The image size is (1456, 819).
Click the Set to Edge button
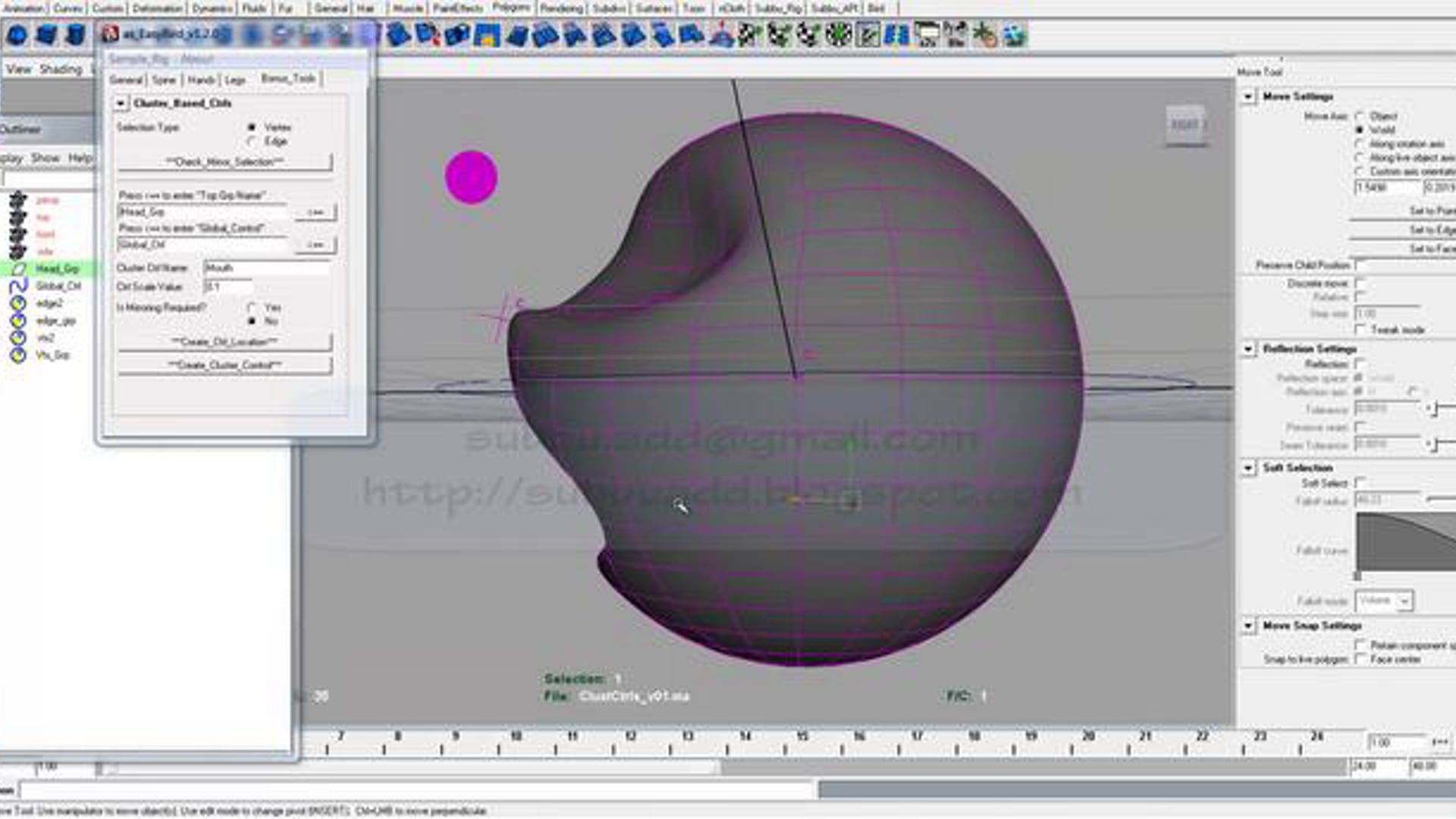1403,230
